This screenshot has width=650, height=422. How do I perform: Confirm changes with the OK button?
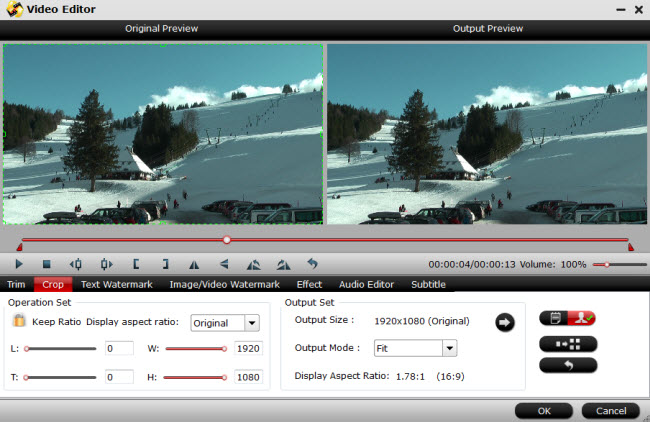coord(544,411)
